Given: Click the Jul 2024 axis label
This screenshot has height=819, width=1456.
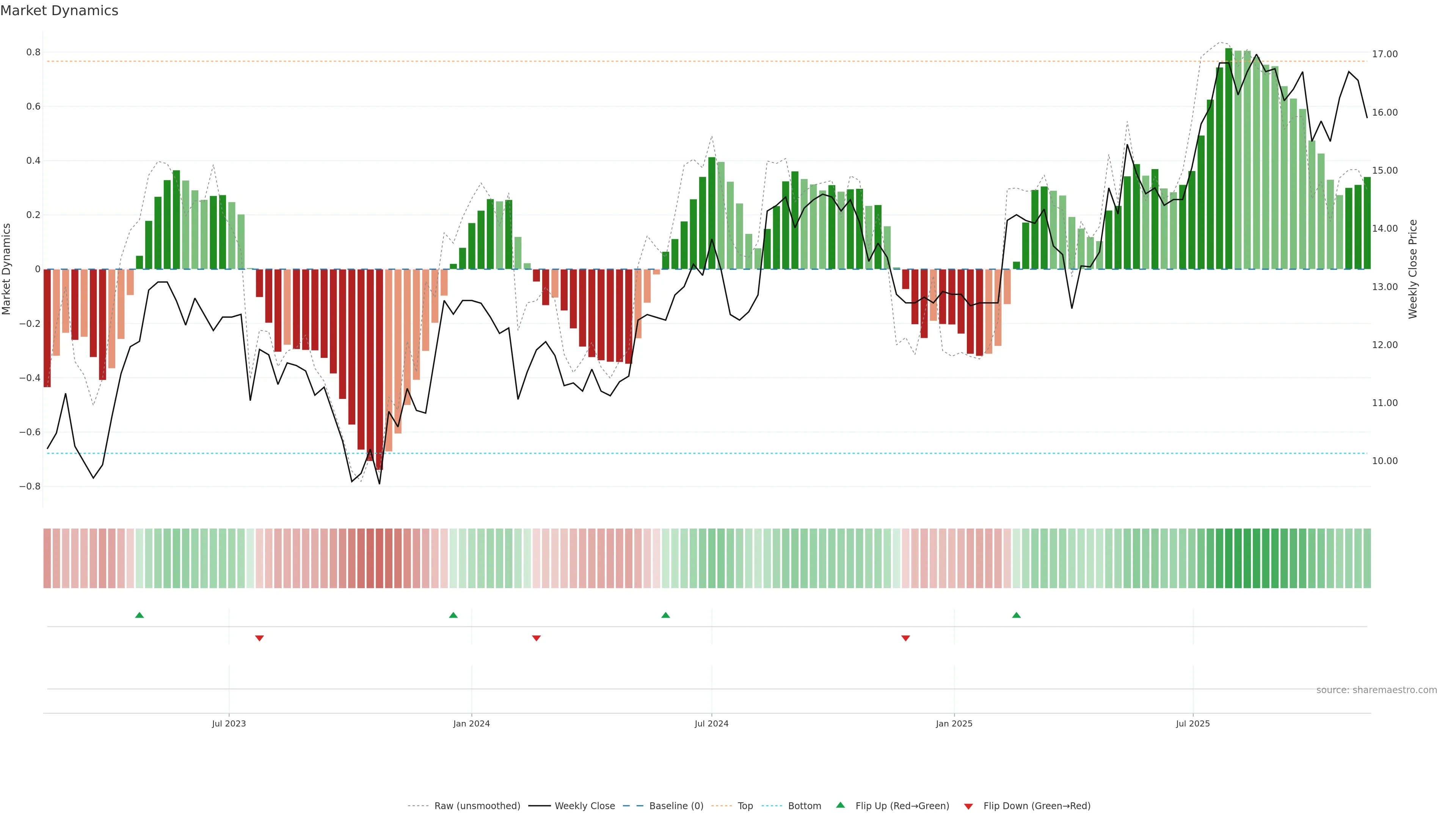Looking at the screenshot, I should (711, 723).
